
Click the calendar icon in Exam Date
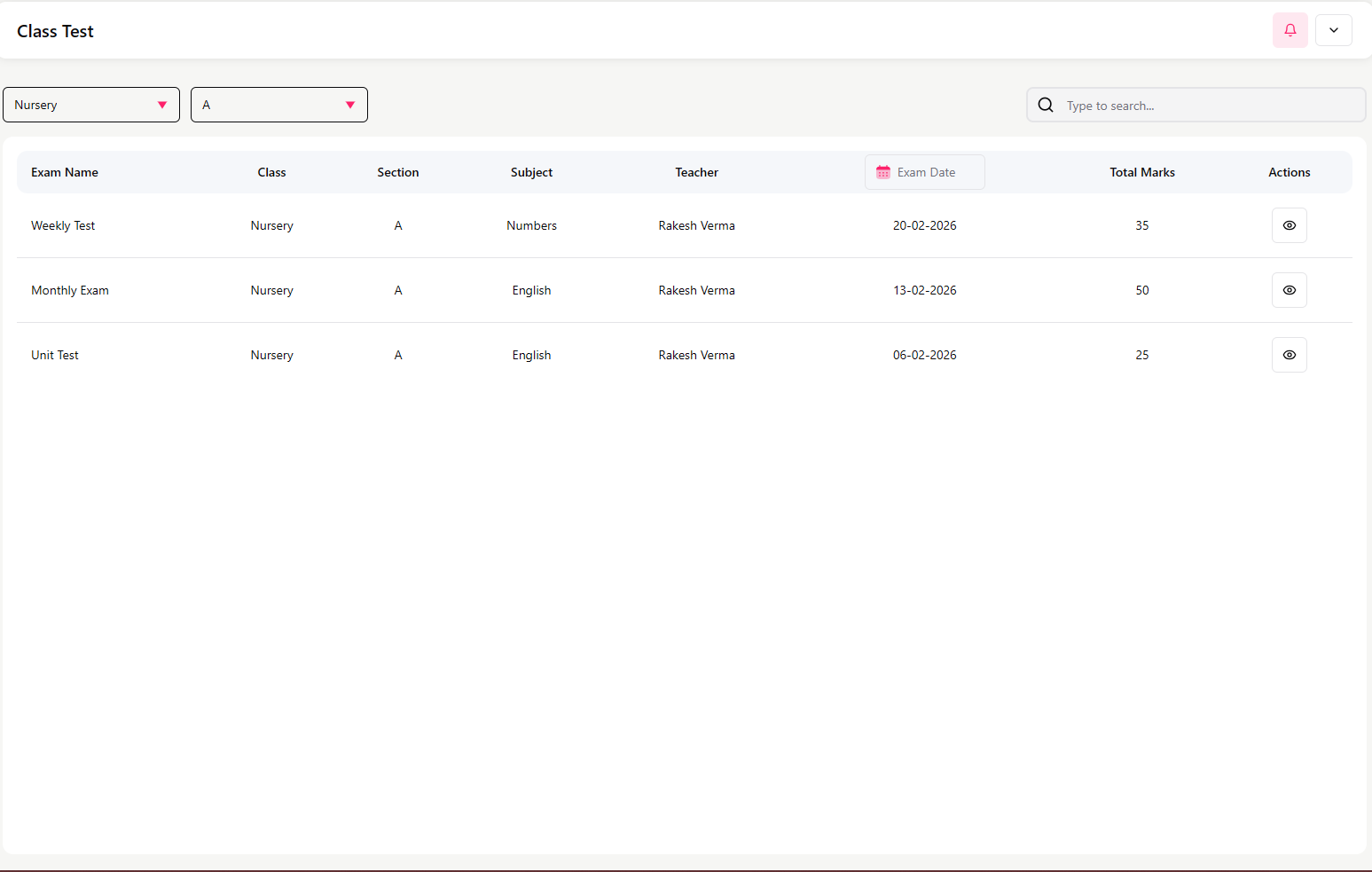pos(883,172)
